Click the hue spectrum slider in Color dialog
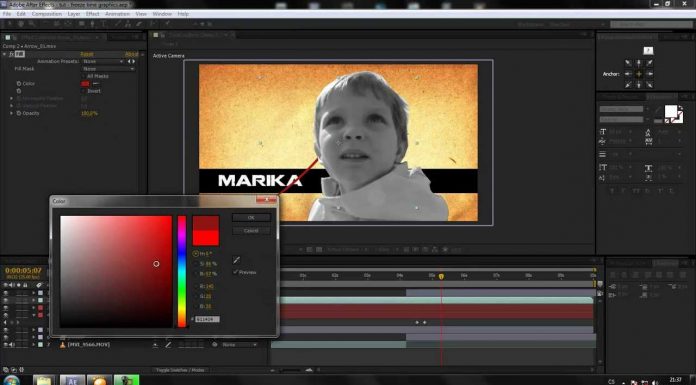Image resolution: width=696 pixels, height=385 pixels. point(182,271)
